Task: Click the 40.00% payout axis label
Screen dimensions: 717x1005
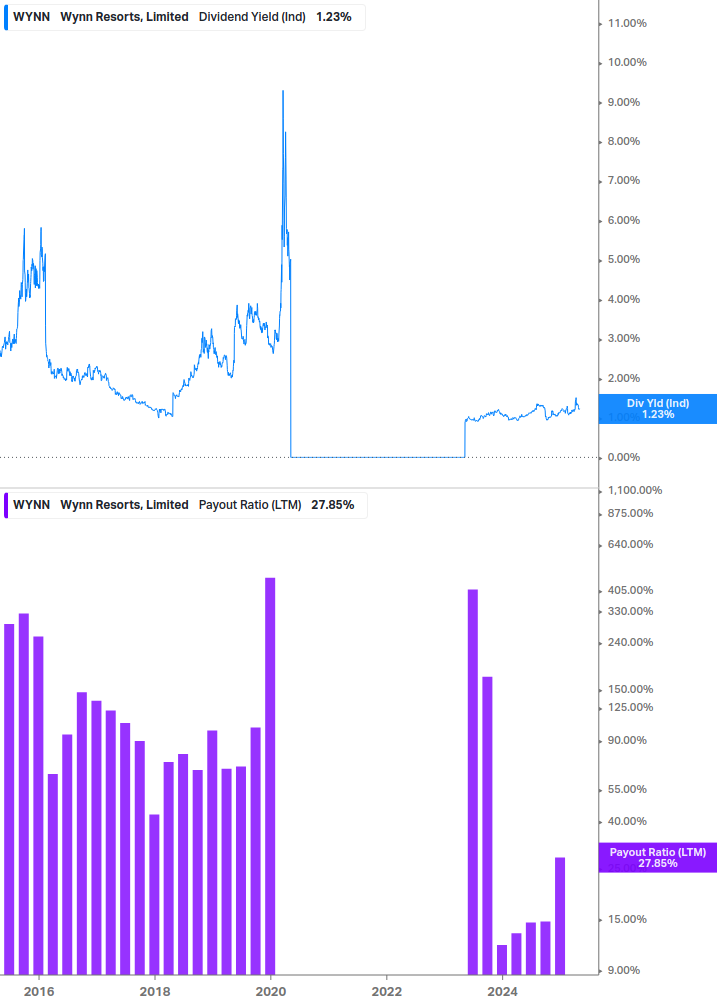Action: 627,821
